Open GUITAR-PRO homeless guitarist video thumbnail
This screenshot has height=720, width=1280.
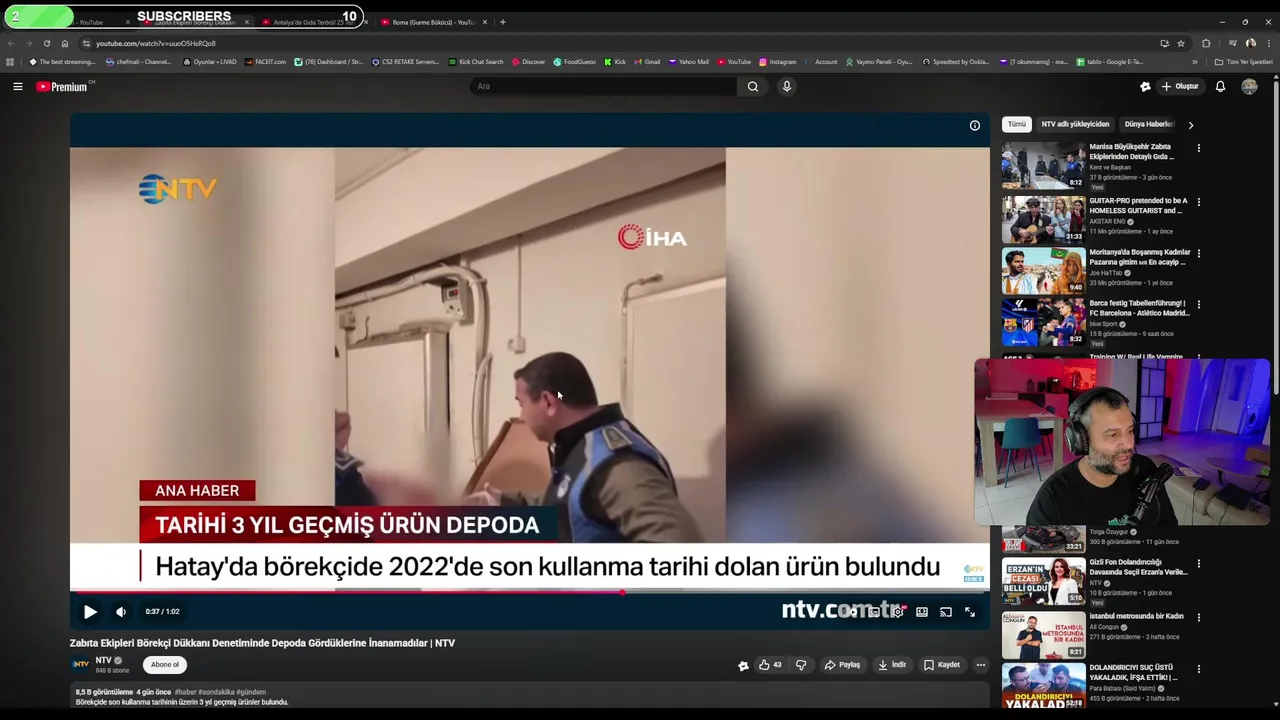[x=1043, y=220]
